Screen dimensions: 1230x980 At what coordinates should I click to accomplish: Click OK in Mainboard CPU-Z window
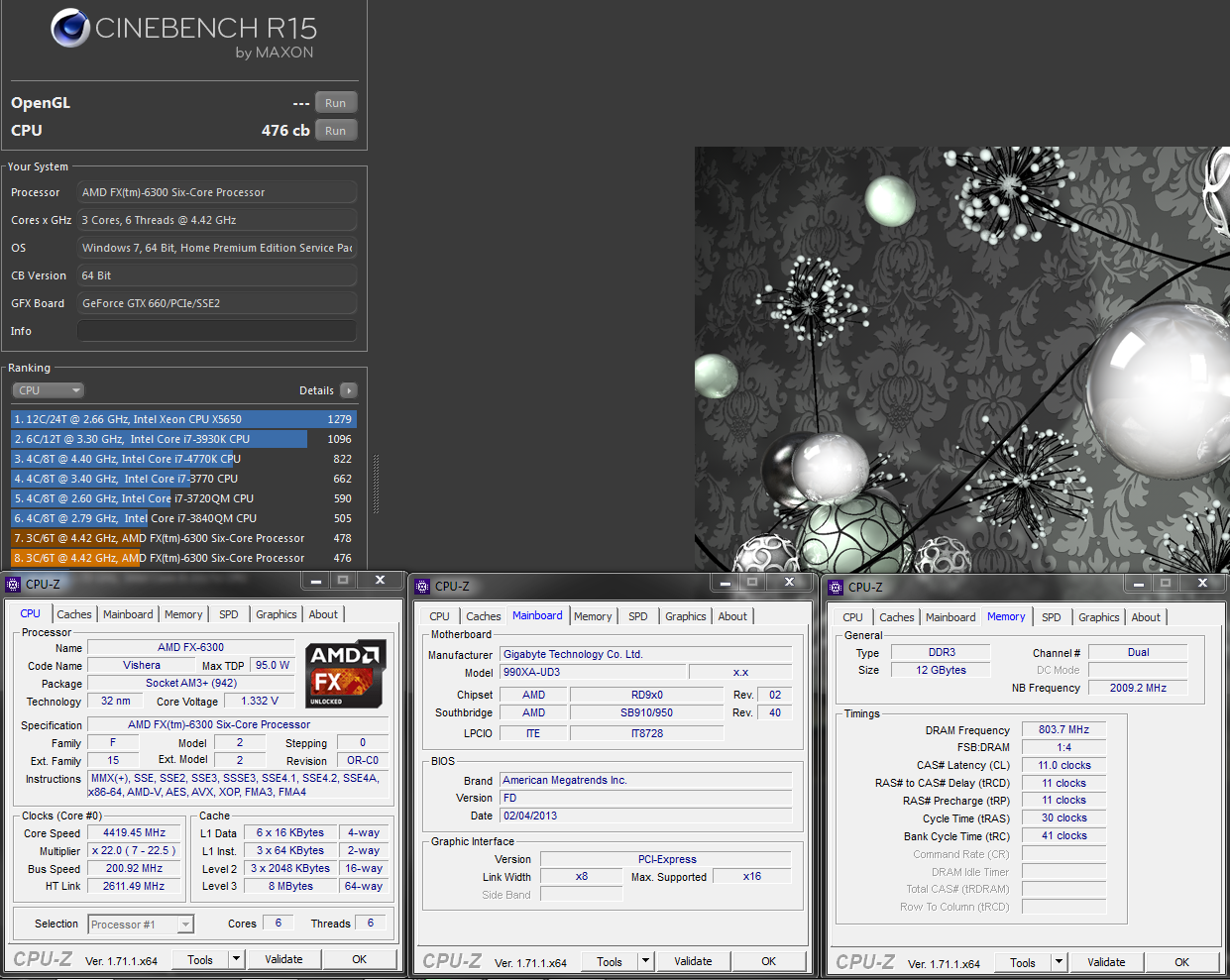[769, 961]
